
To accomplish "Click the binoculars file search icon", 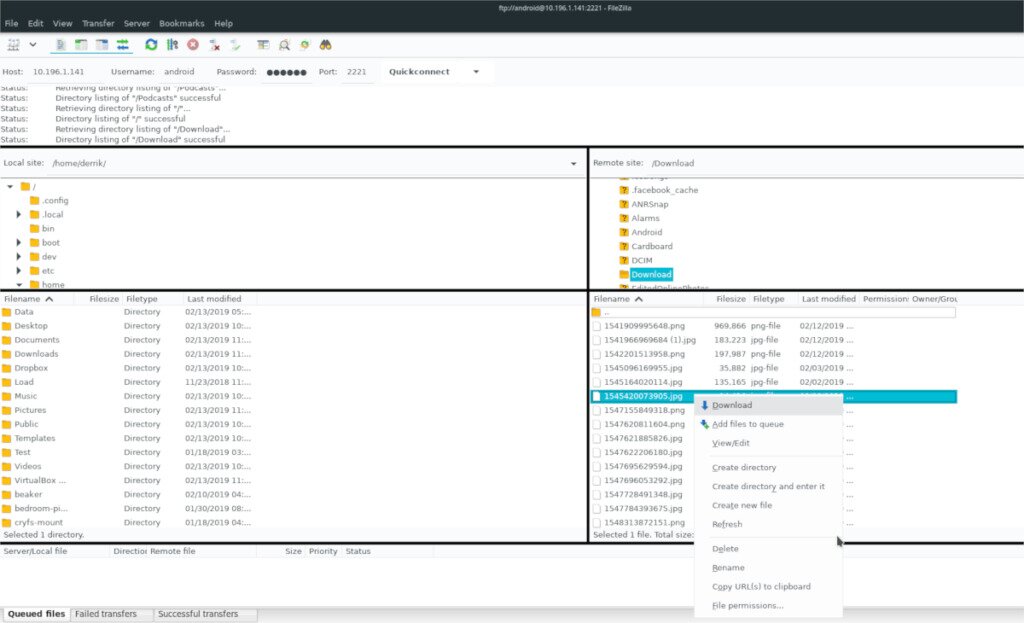I will (326, 45).
